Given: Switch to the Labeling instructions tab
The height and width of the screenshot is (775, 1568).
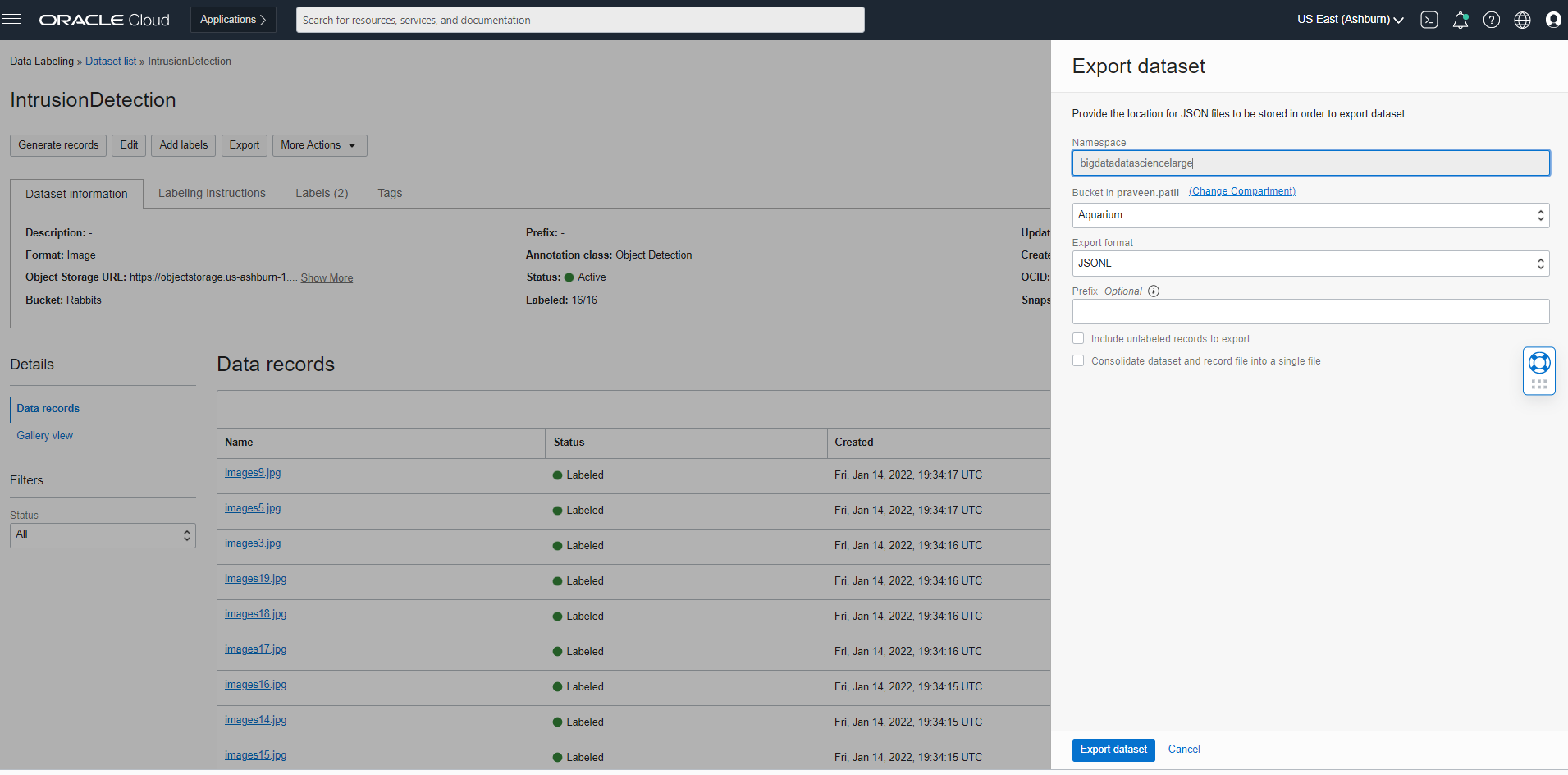Looking at the screenshot, I should coord(212,194).
